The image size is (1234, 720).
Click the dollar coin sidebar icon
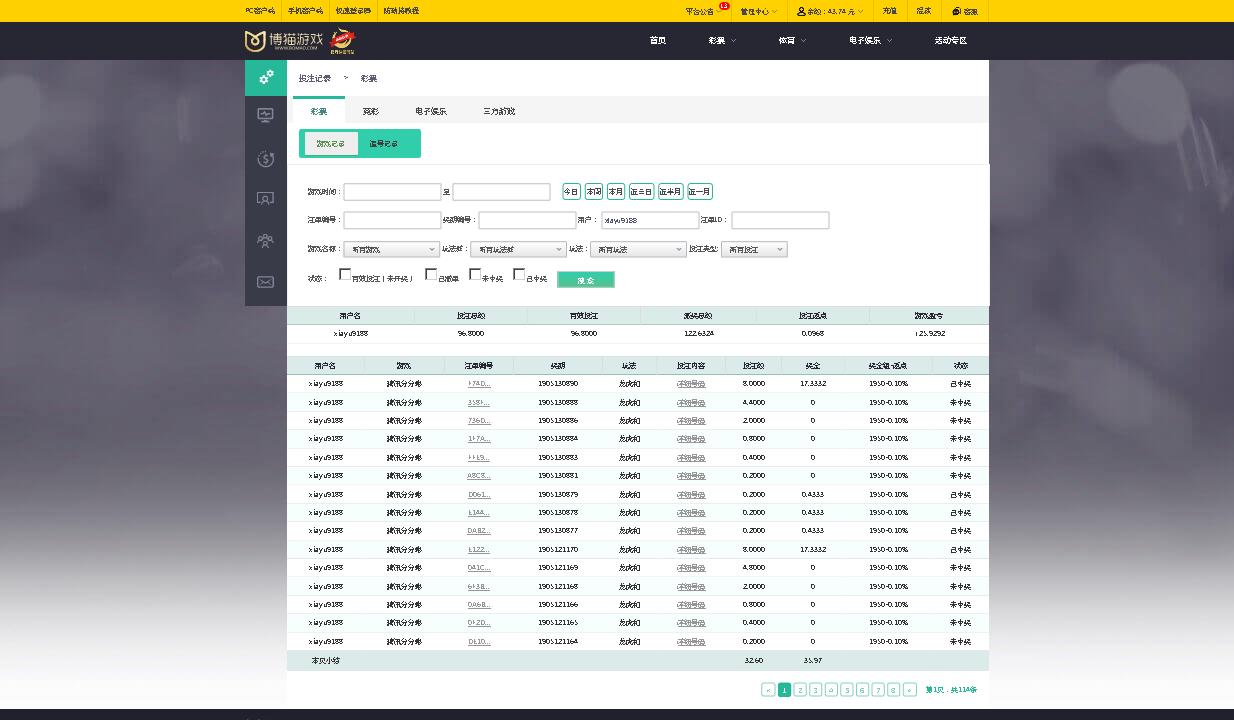pyautogui.click(x=266, y=158)
